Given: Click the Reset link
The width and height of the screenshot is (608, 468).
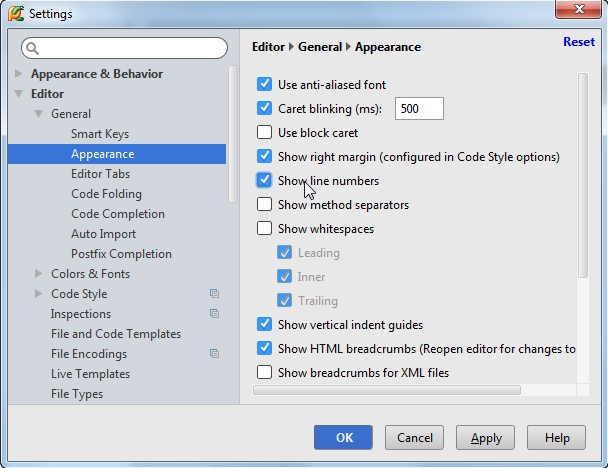Looking at the screenshot, I should 578,42.
